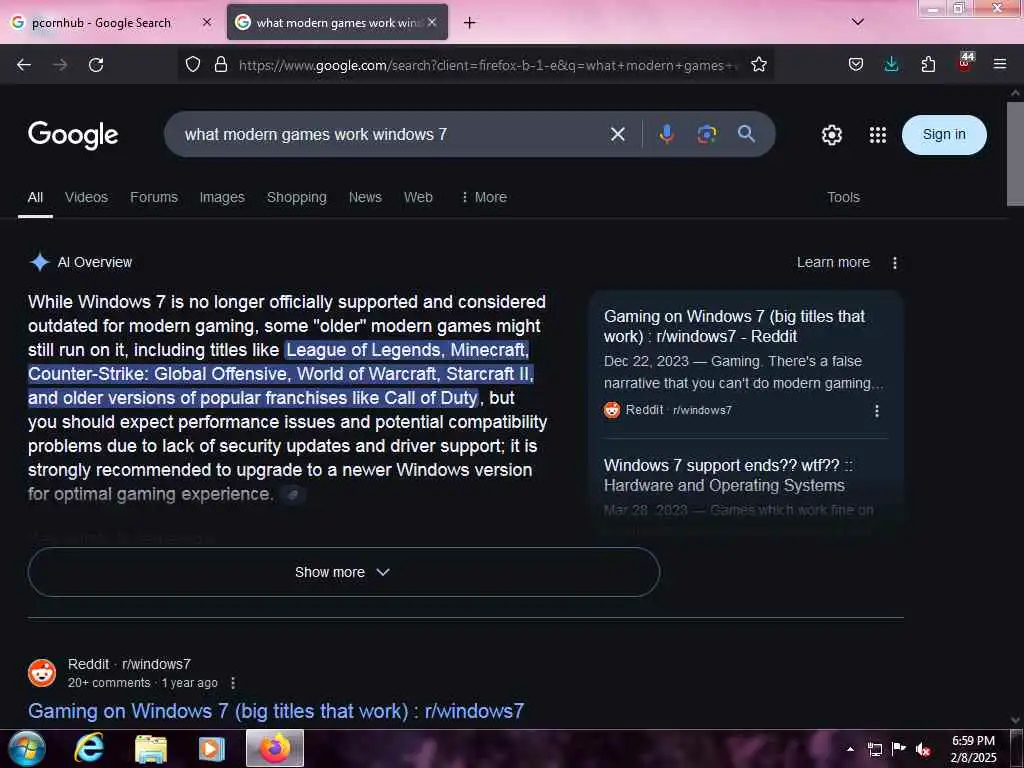Viewport: 1024px width, 768px height.
Task: Open the network tray icon
Action: [x=874, y=749]
